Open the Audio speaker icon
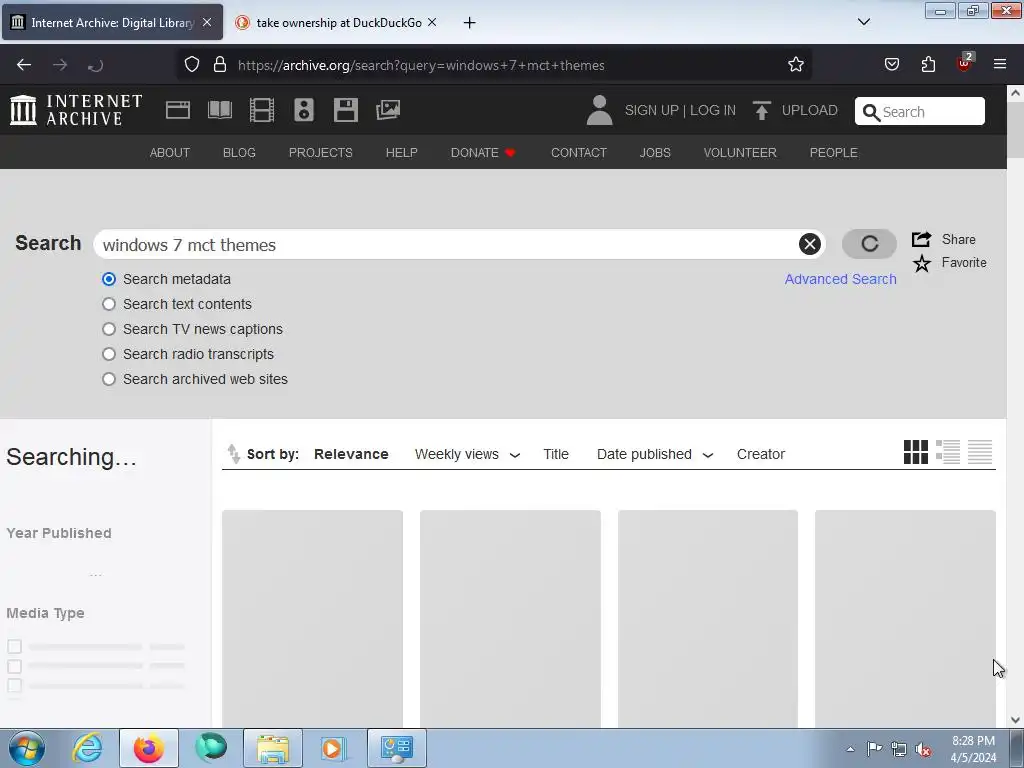This screenshot has height=768, width=1024. point(304,110)
